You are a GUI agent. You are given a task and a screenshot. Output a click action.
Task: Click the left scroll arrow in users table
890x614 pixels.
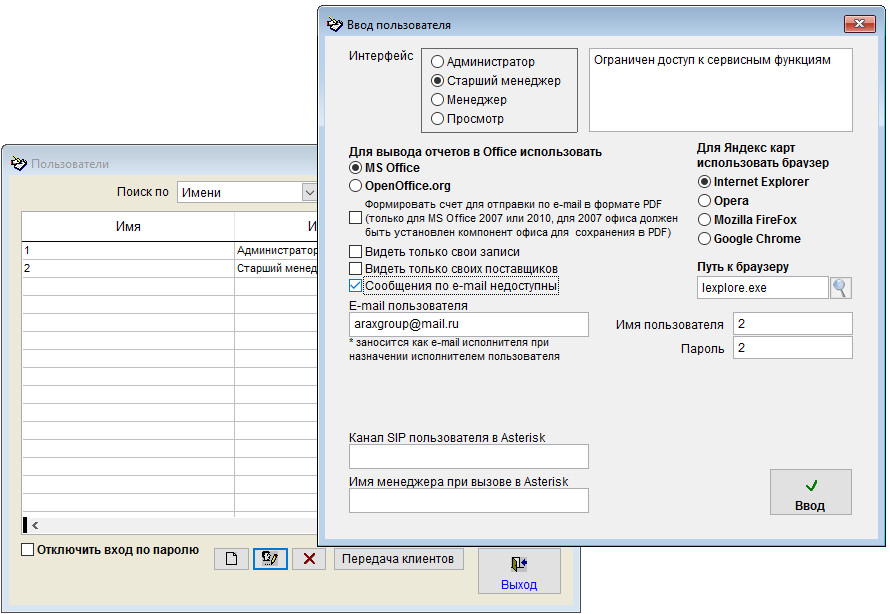[x=35, y=525]
